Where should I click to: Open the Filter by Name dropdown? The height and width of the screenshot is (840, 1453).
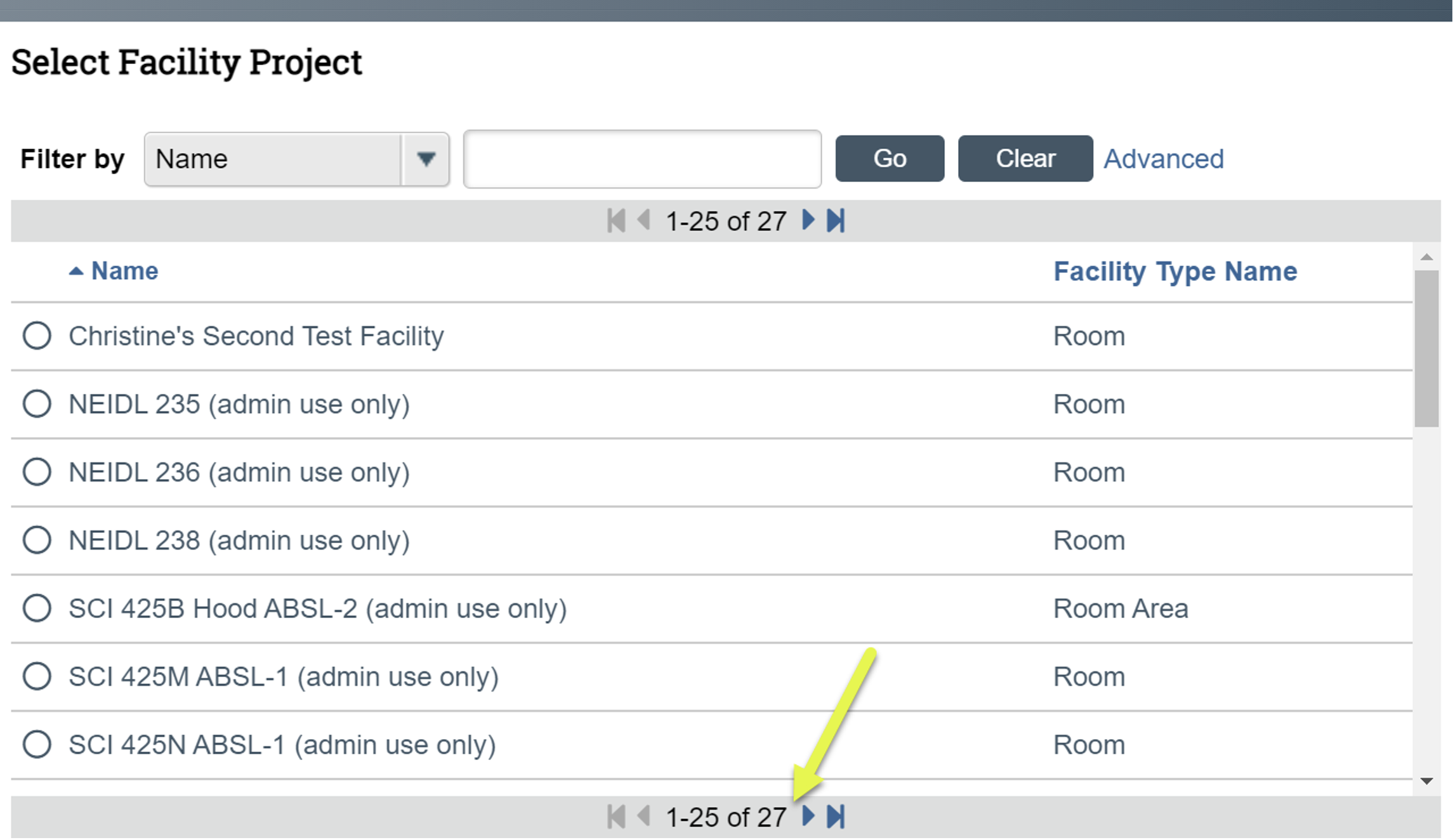(273, 159)
